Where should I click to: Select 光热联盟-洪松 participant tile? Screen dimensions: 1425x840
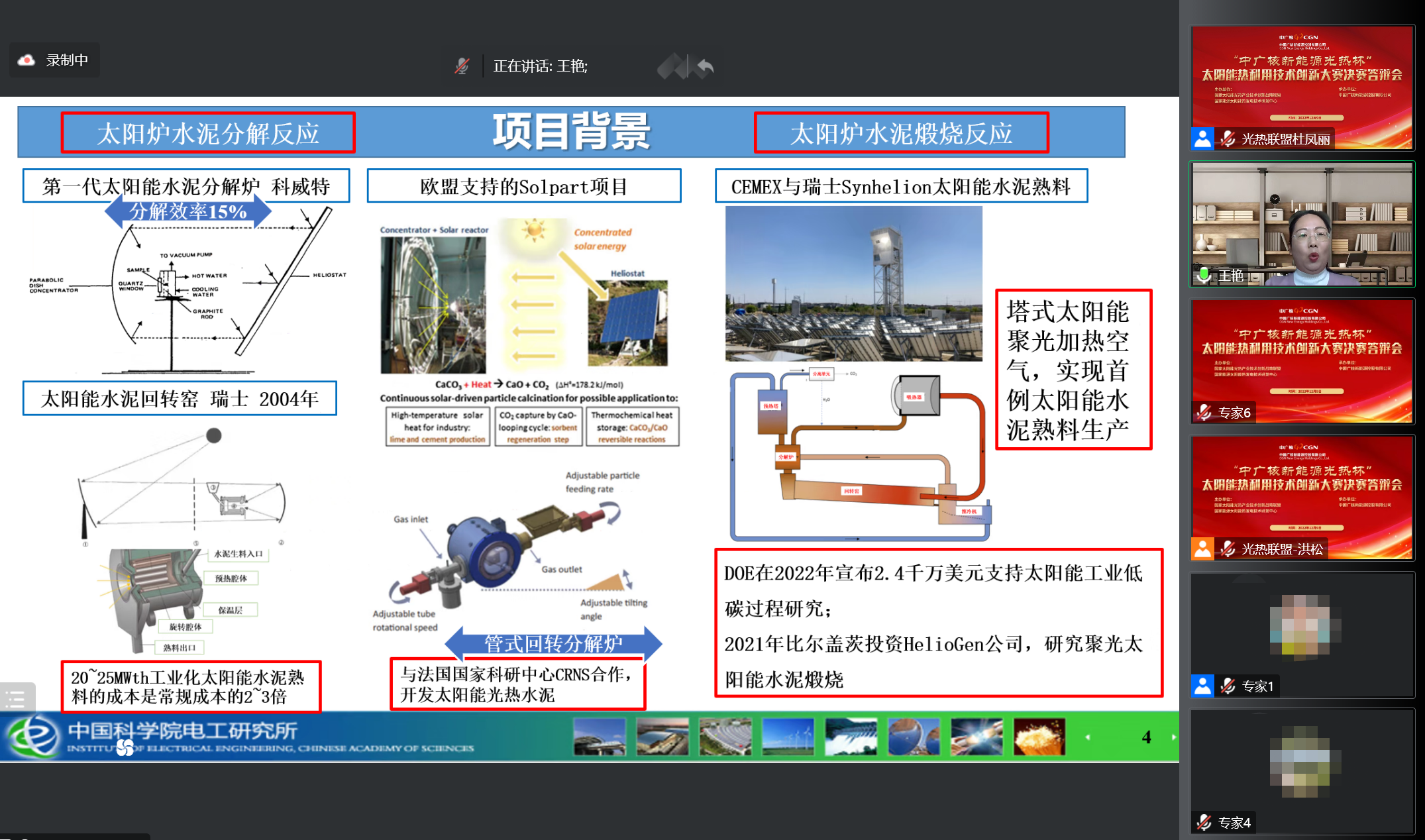1302,498
